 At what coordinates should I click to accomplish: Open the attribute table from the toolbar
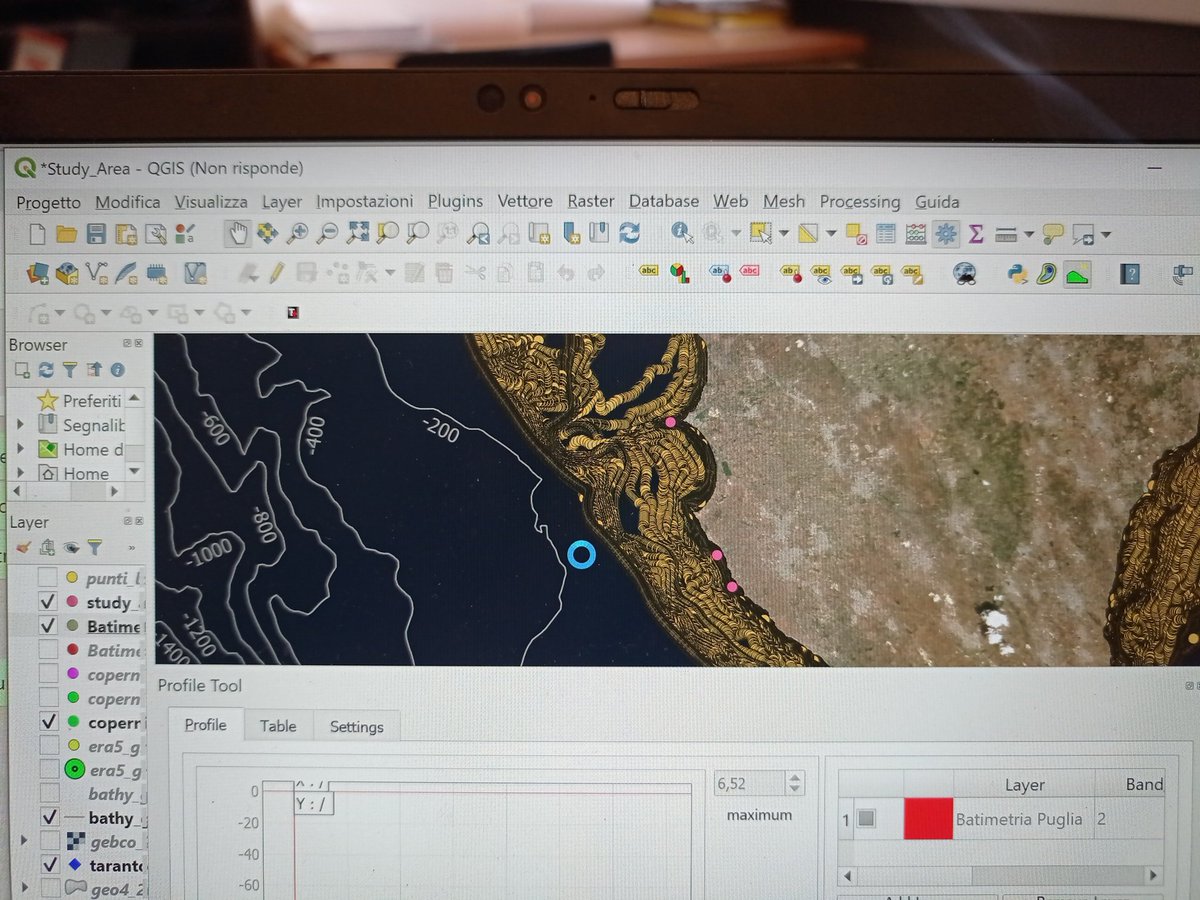(x=885, y=234)
